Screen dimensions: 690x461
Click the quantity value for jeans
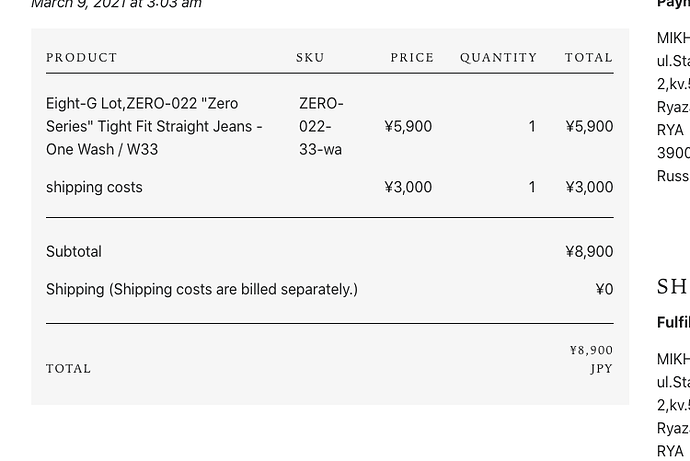[x=532, y=127]
